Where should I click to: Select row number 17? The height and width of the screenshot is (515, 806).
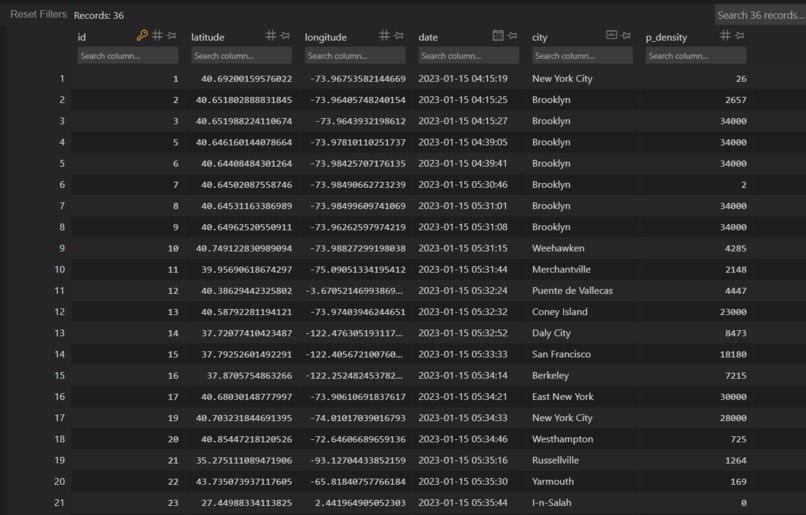click(60, 418)
